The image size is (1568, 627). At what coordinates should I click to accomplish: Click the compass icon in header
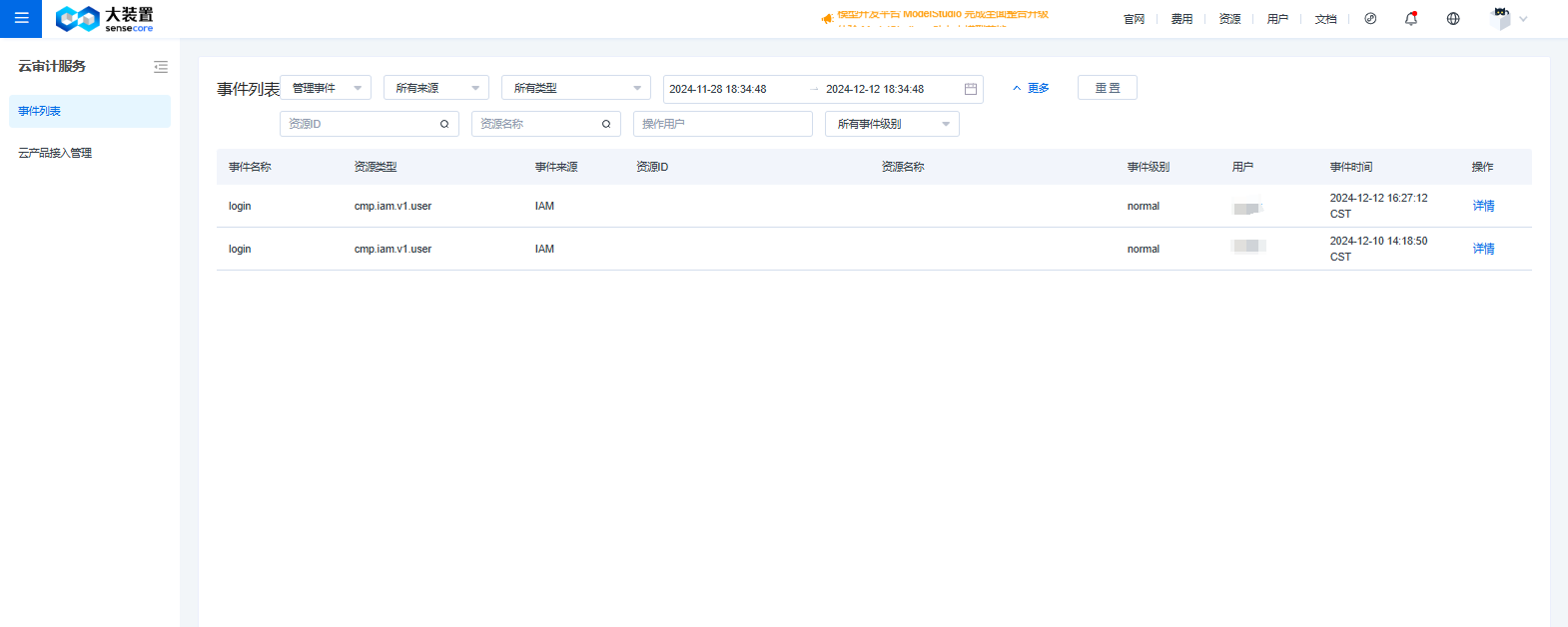pos(1370,19)
